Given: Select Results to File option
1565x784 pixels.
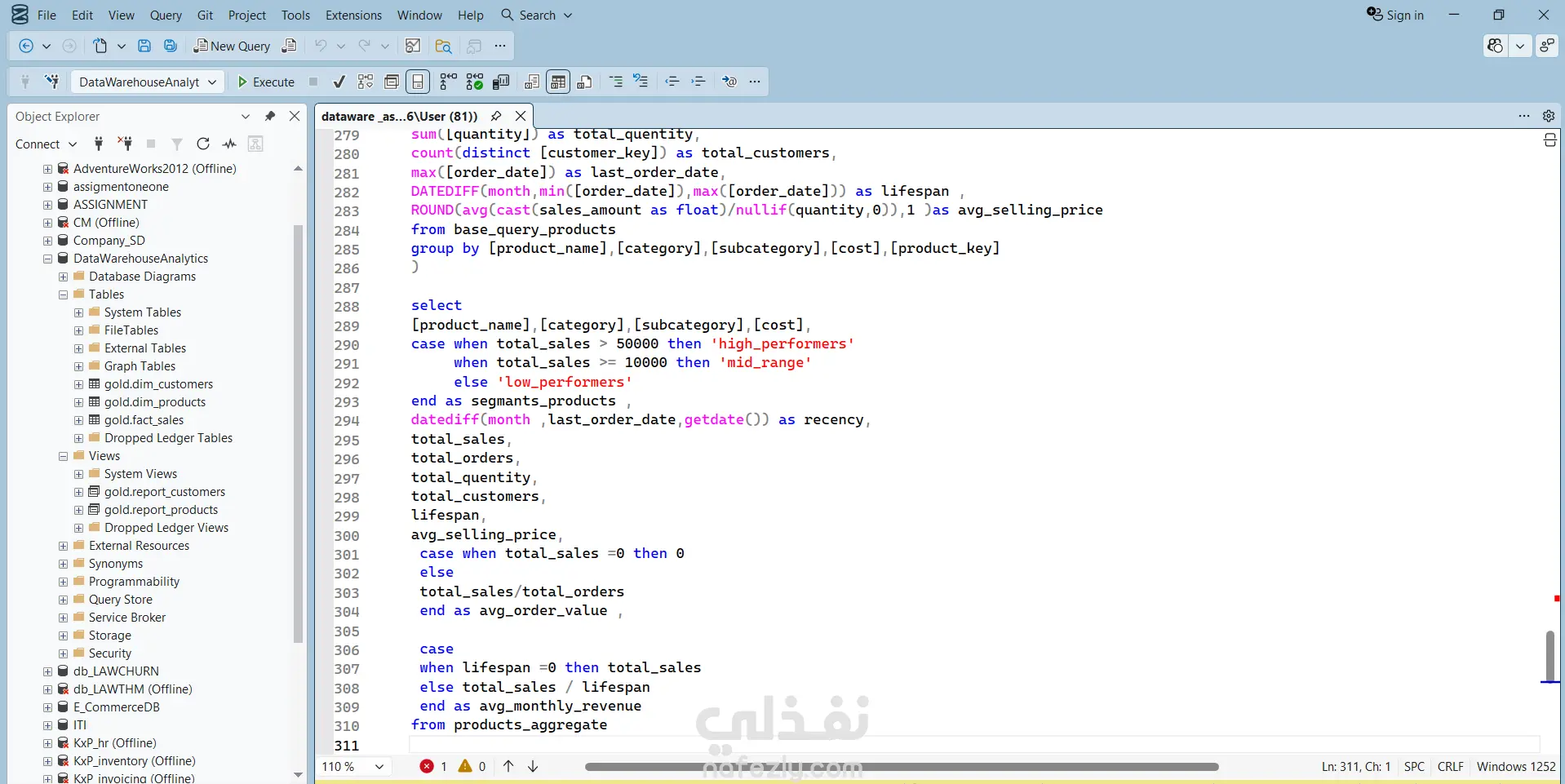Looking at the screenshot, I should (x=584, y=82).
